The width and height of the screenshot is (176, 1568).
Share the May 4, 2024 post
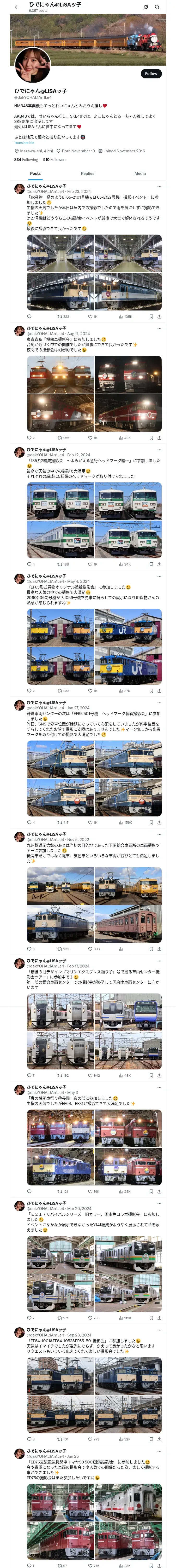click(x=160, y=691)
